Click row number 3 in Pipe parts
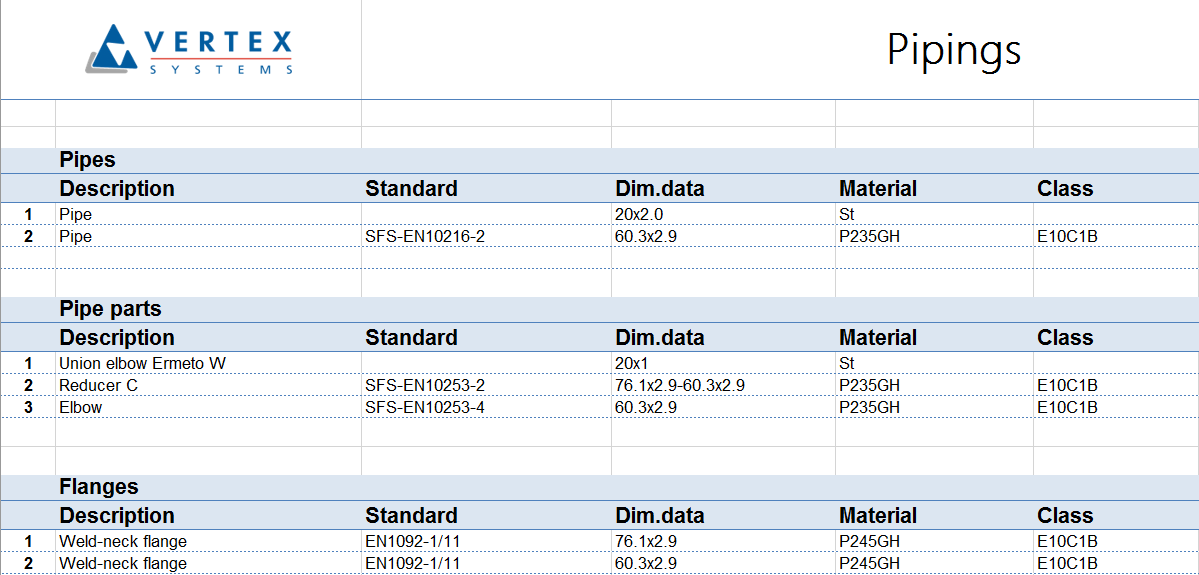Viewport: 1199px width, 575px height. click(x=29, y=407)
